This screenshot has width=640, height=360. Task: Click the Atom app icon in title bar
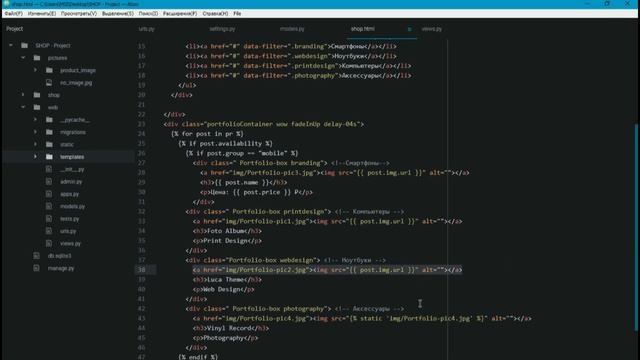(6, 4)
